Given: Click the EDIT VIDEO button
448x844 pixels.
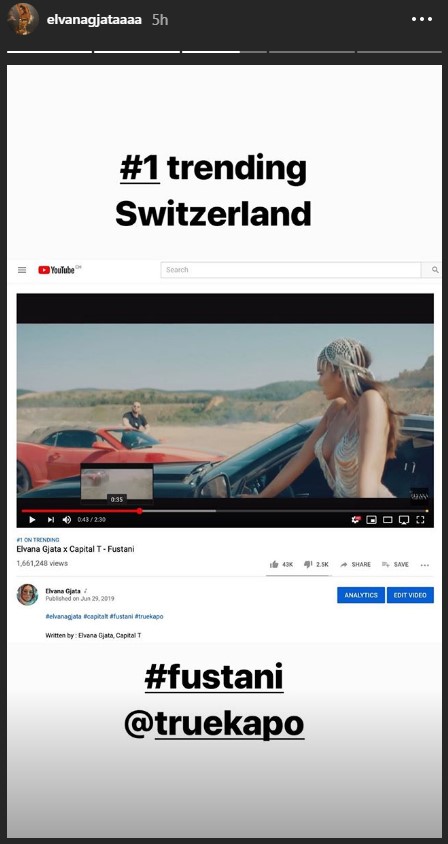Looking at the screenshot, I should (410, 595).
